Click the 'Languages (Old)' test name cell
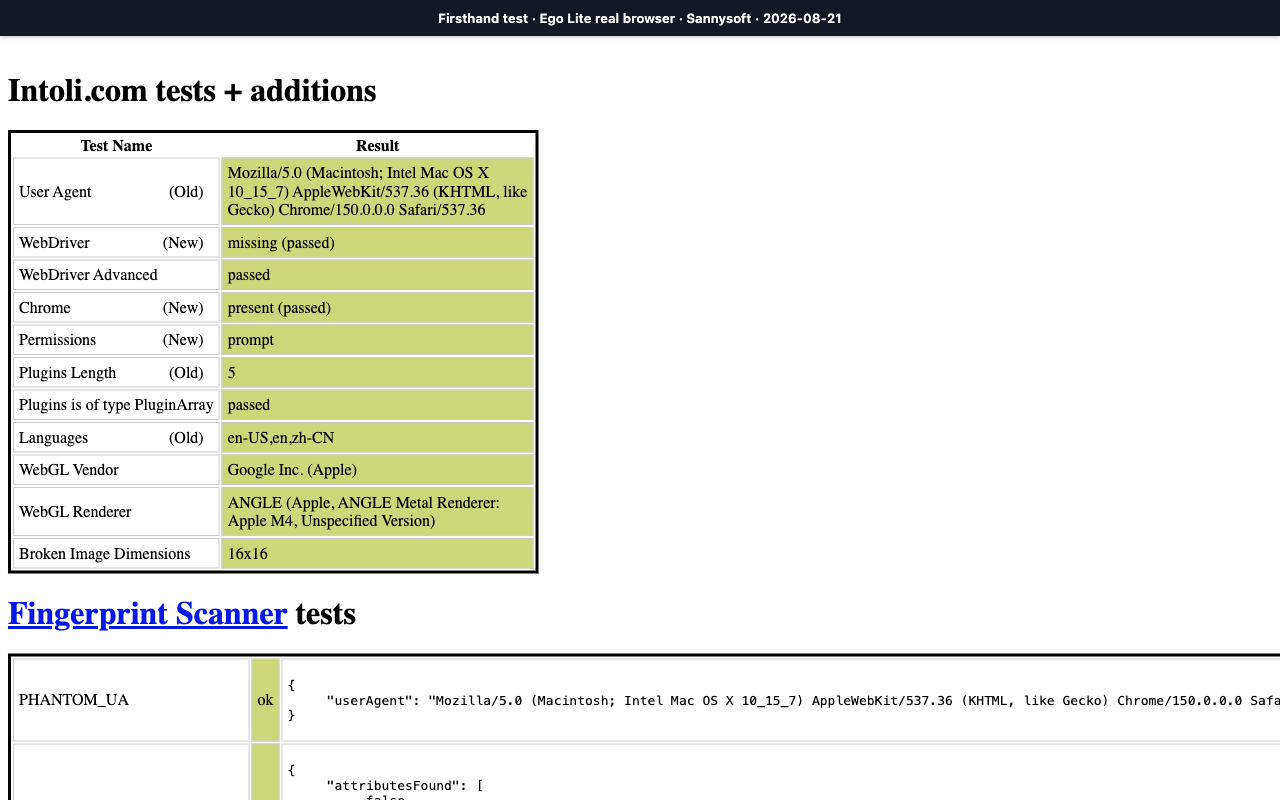The height and width of the screenshot is (800, 1280). tap(116, 438)
